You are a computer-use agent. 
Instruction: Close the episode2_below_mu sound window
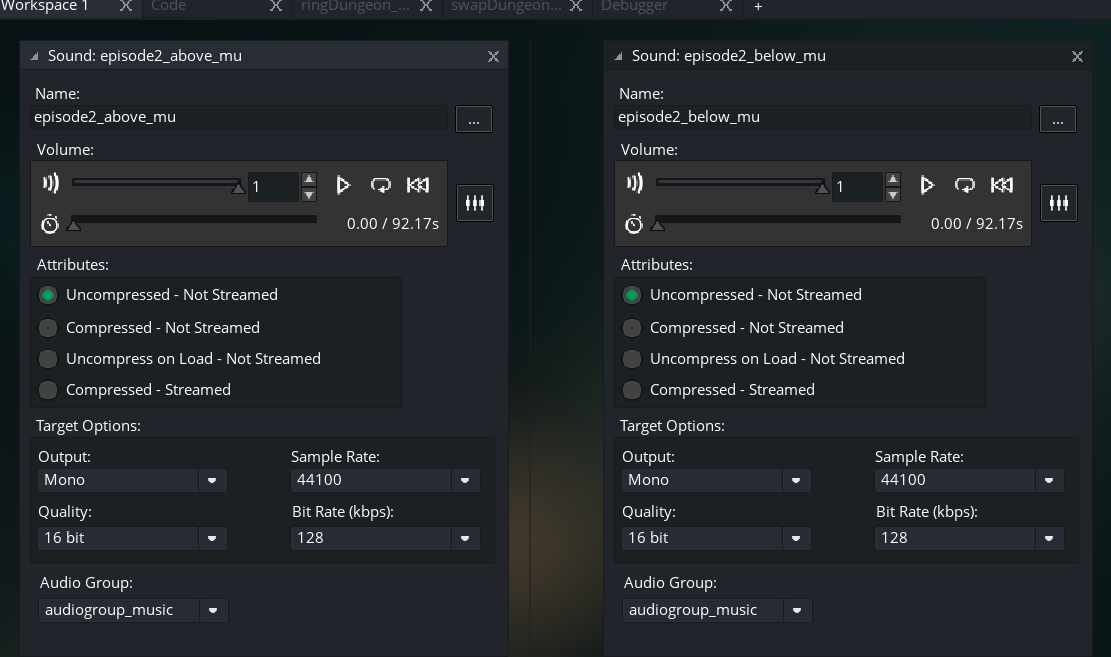tap(1077, 57)
